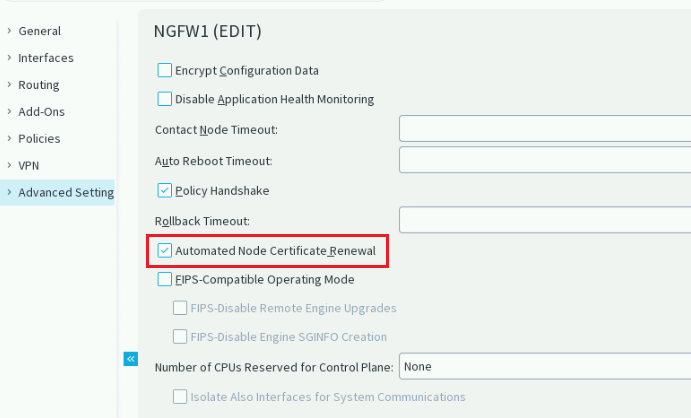Expand the Interfaces tree chevron

[x=10, y=58]
